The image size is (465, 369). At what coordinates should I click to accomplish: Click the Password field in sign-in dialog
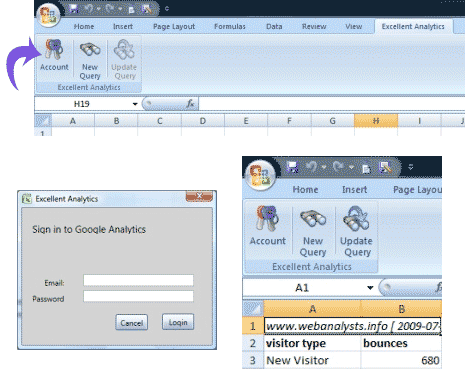point(138,296)
